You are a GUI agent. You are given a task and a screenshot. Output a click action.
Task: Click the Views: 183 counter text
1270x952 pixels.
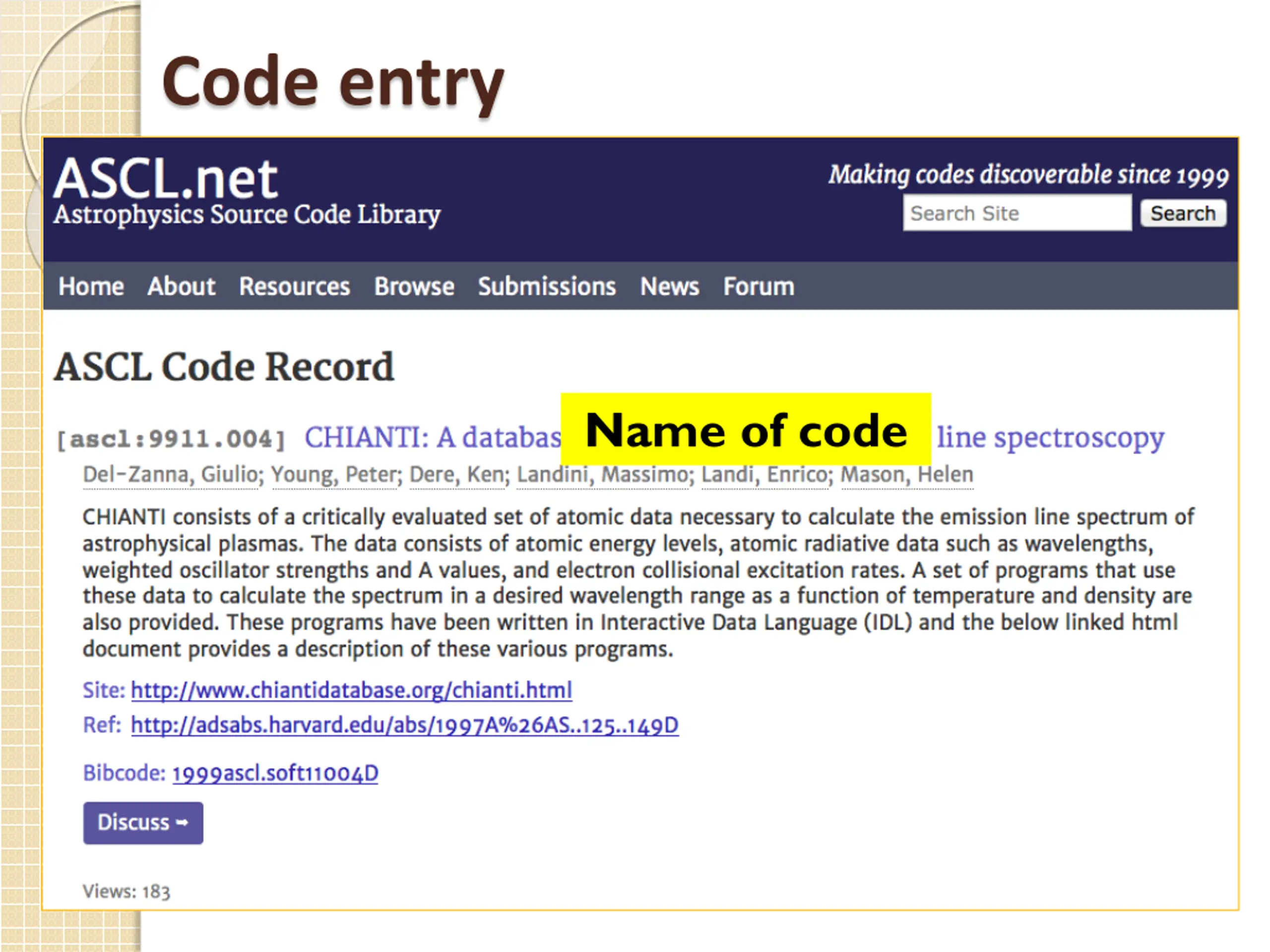click(127, 891)
